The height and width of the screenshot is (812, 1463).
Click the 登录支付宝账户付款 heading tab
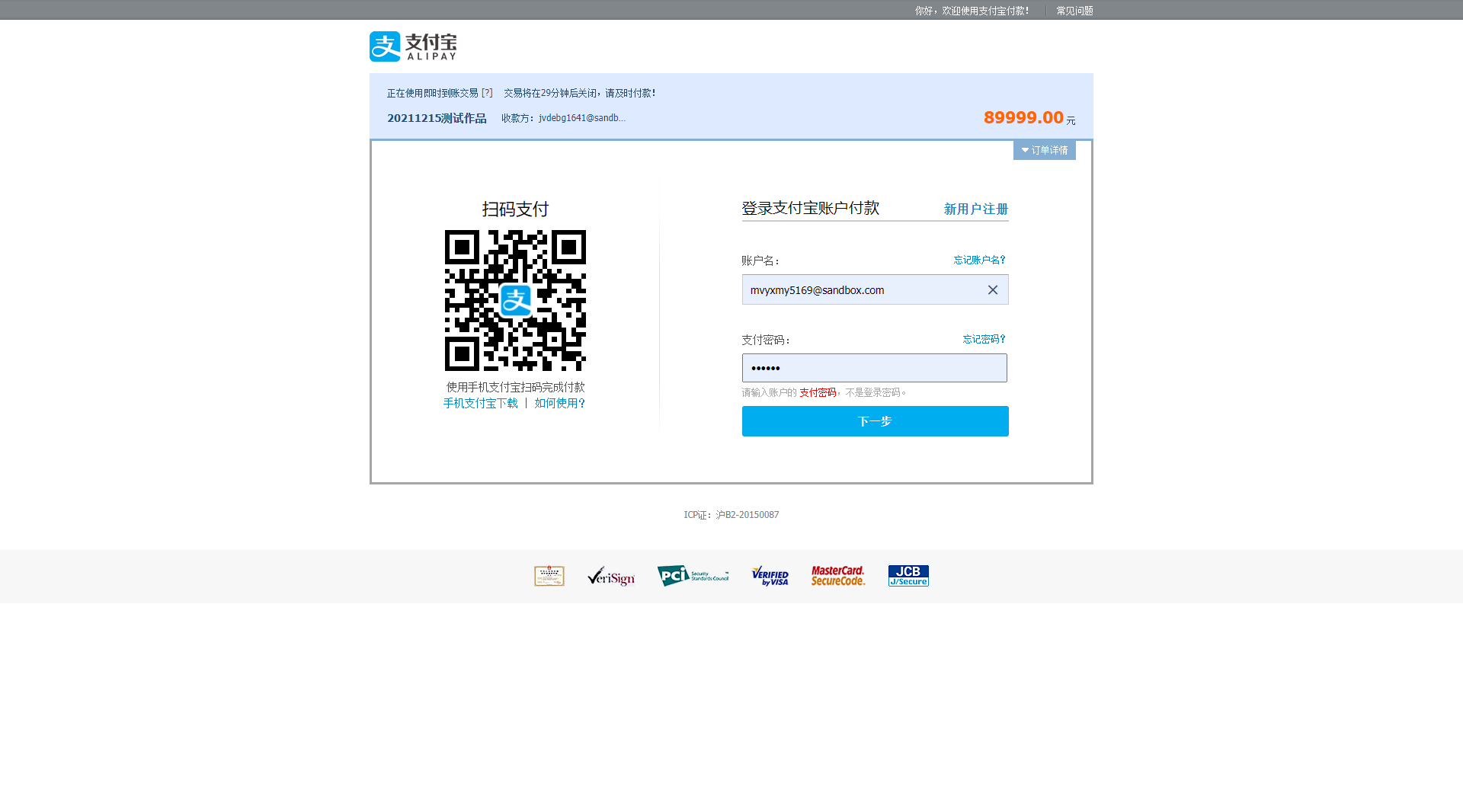pos(811,208)
